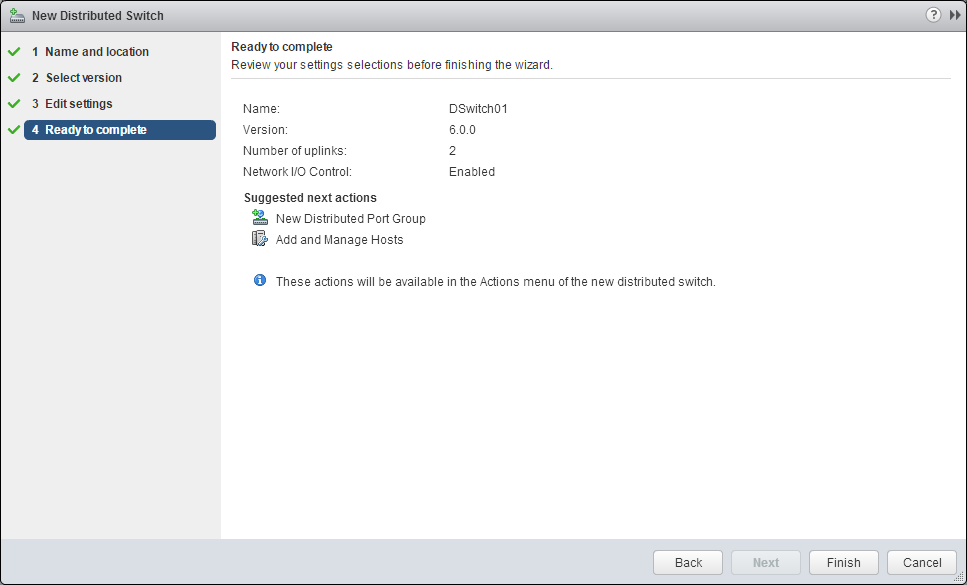
Task: Click green checkmark beside Name and location
Action: [x=14, y=52]
